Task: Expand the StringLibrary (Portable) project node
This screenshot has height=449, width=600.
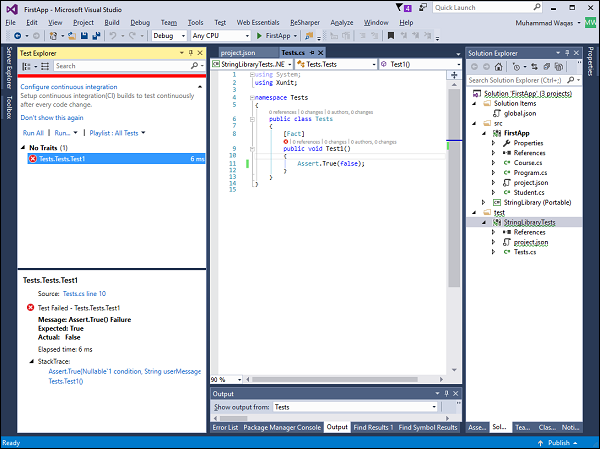Action: (483, 202)
